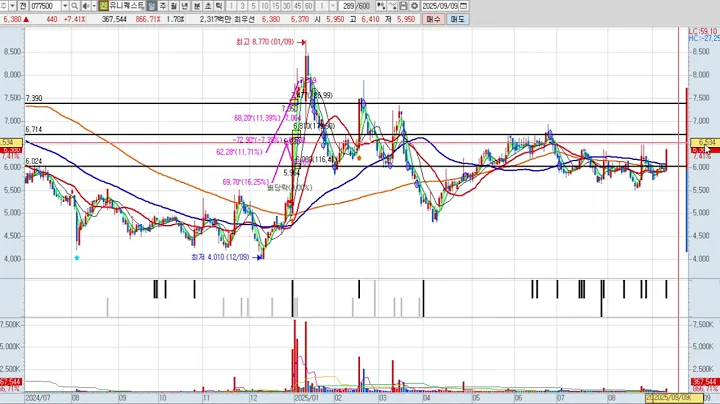Click the save chart floppy icon
The width and height of the screenshot is (720, 404).
click(403, 6)
